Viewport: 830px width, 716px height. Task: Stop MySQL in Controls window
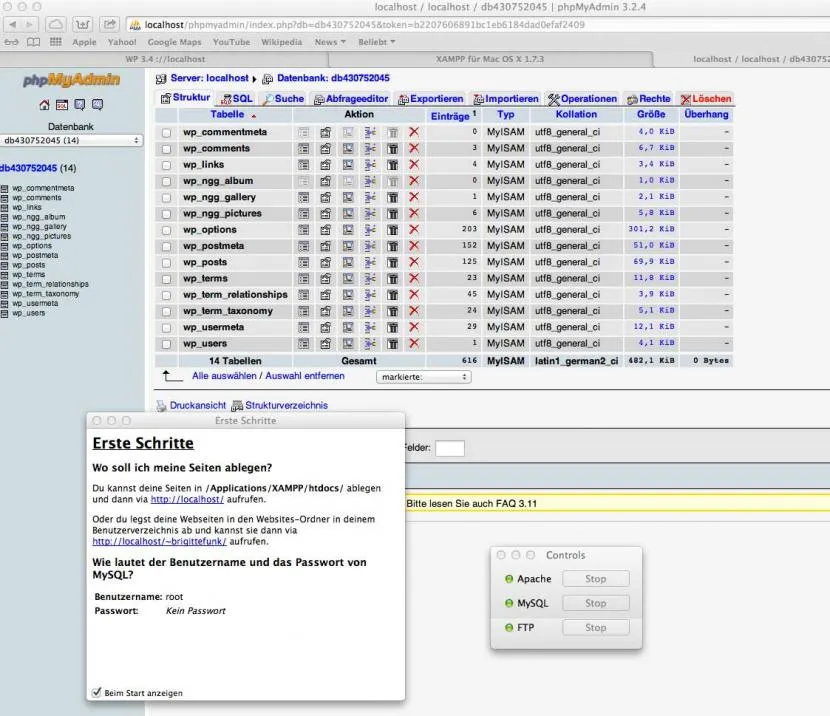[596, 603]
